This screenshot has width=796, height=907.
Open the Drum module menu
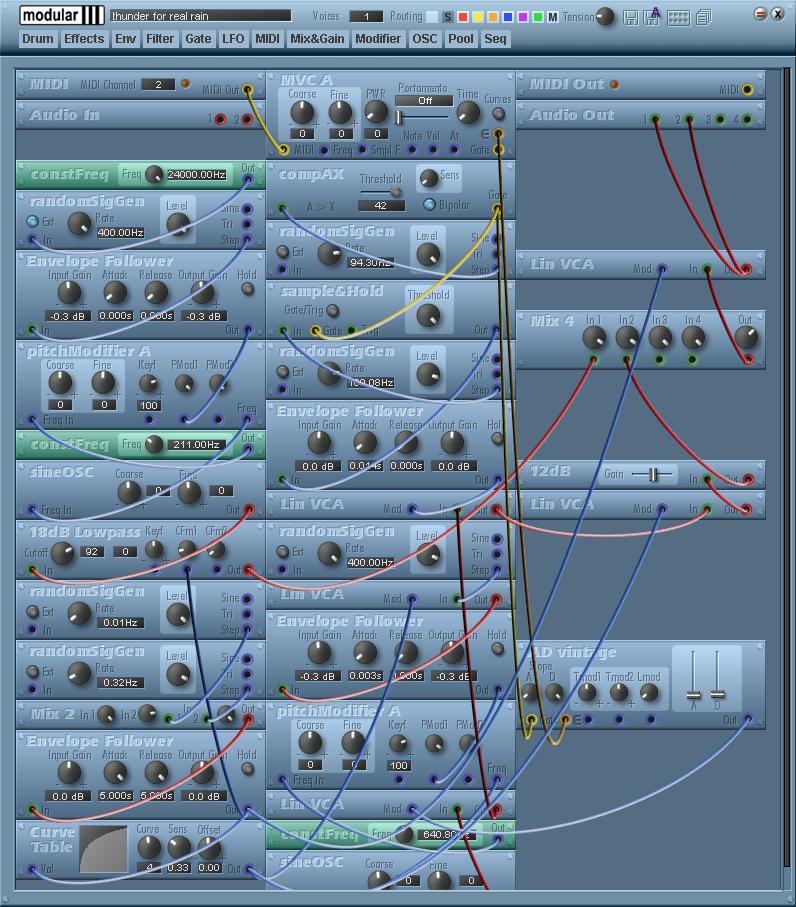tap(38, 39)
